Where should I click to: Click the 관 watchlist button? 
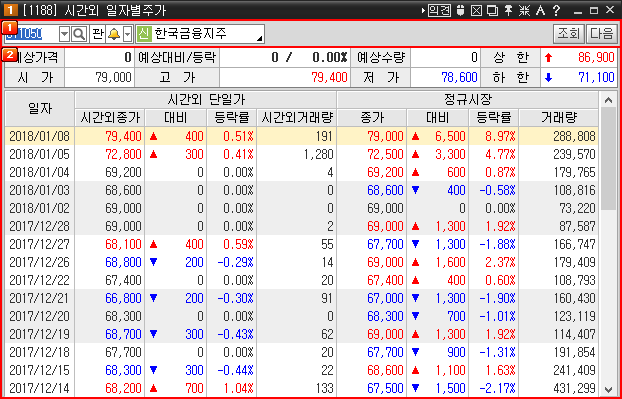98,35
